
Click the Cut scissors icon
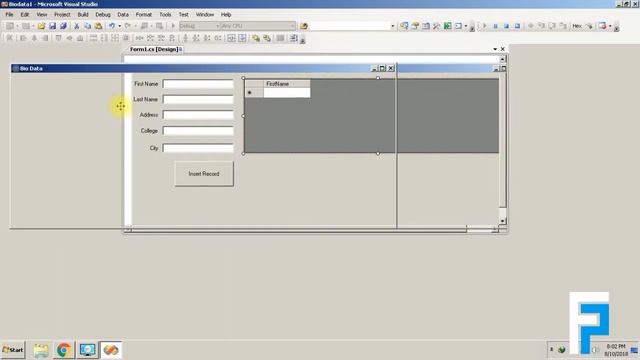76,26
